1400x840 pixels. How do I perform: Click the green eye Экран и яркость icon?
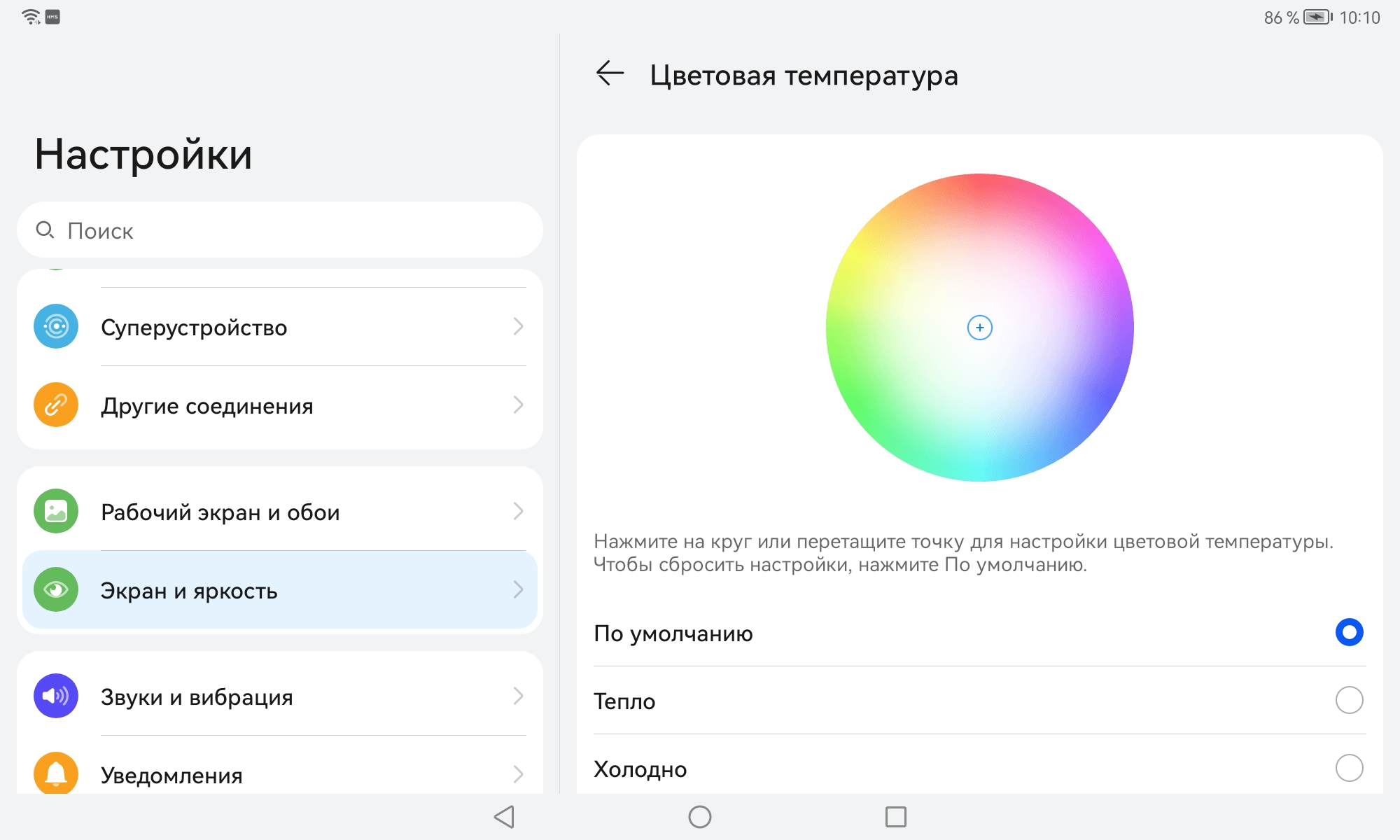coord(56,589)
